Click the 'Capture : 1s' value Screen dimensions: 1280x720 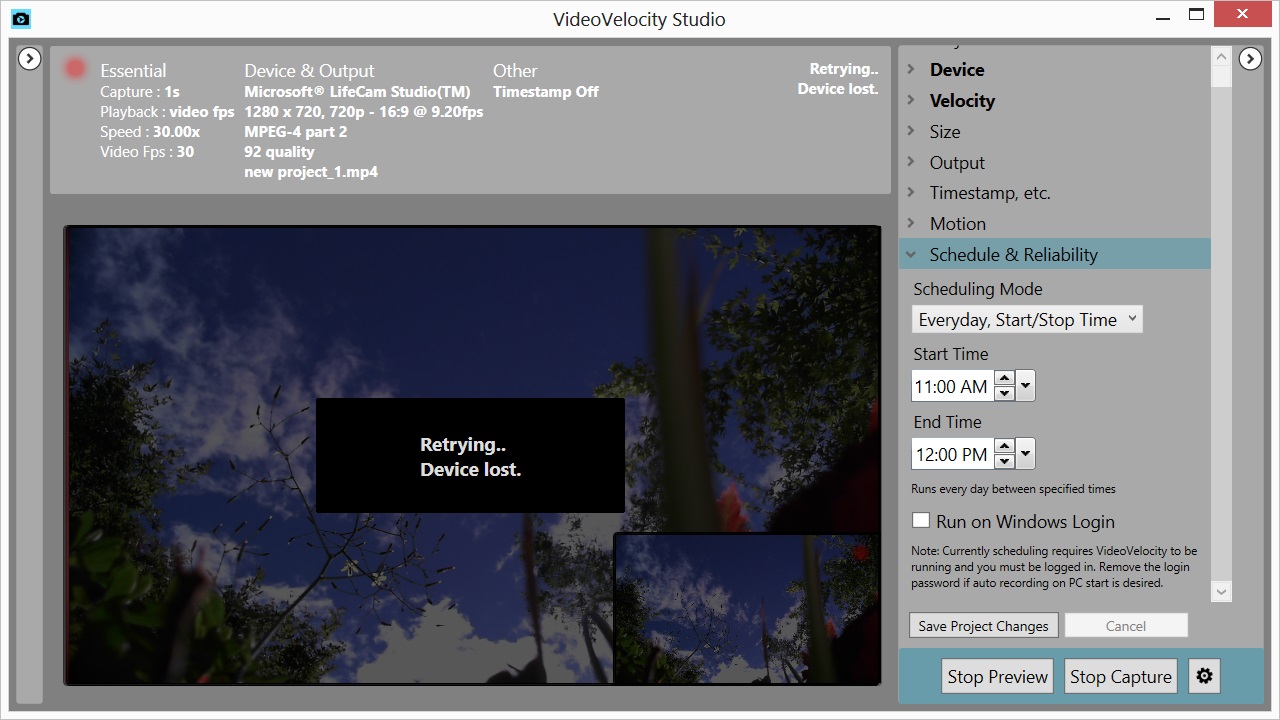(140, 92)
